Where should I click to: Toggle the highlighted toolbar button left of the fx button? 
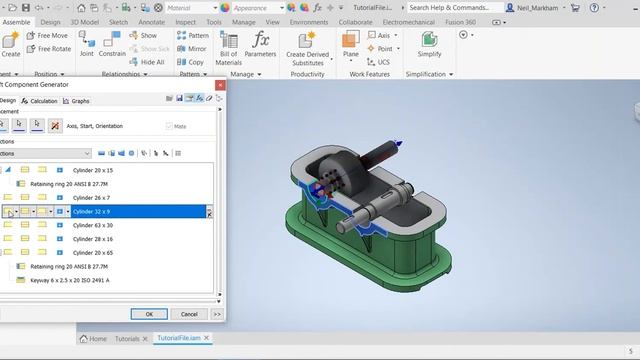(x=189, y=98)
